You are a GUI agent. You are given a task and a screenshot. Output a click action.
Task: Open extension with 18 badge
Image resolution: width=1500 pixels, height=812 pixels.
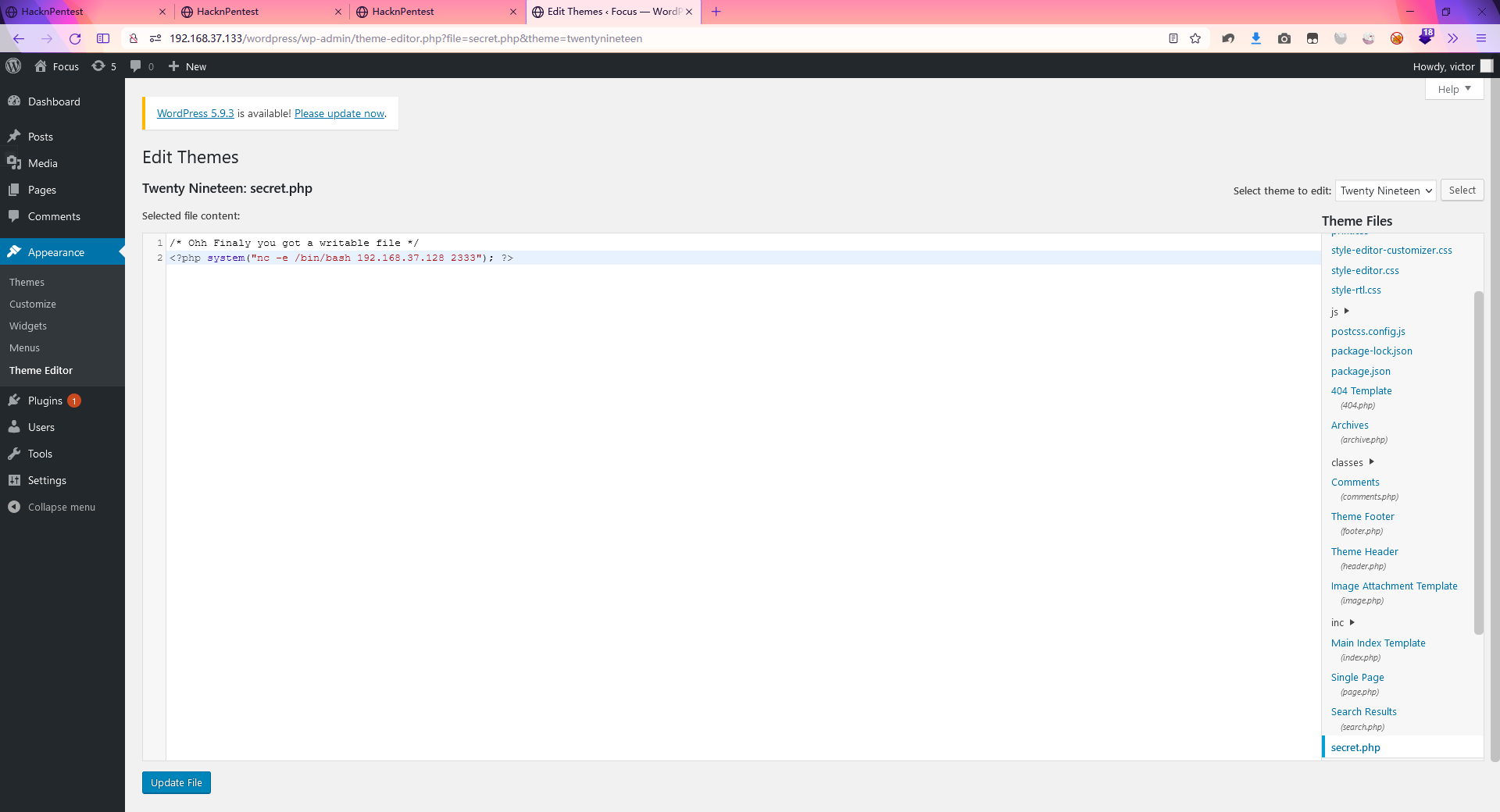point(1426,37)
